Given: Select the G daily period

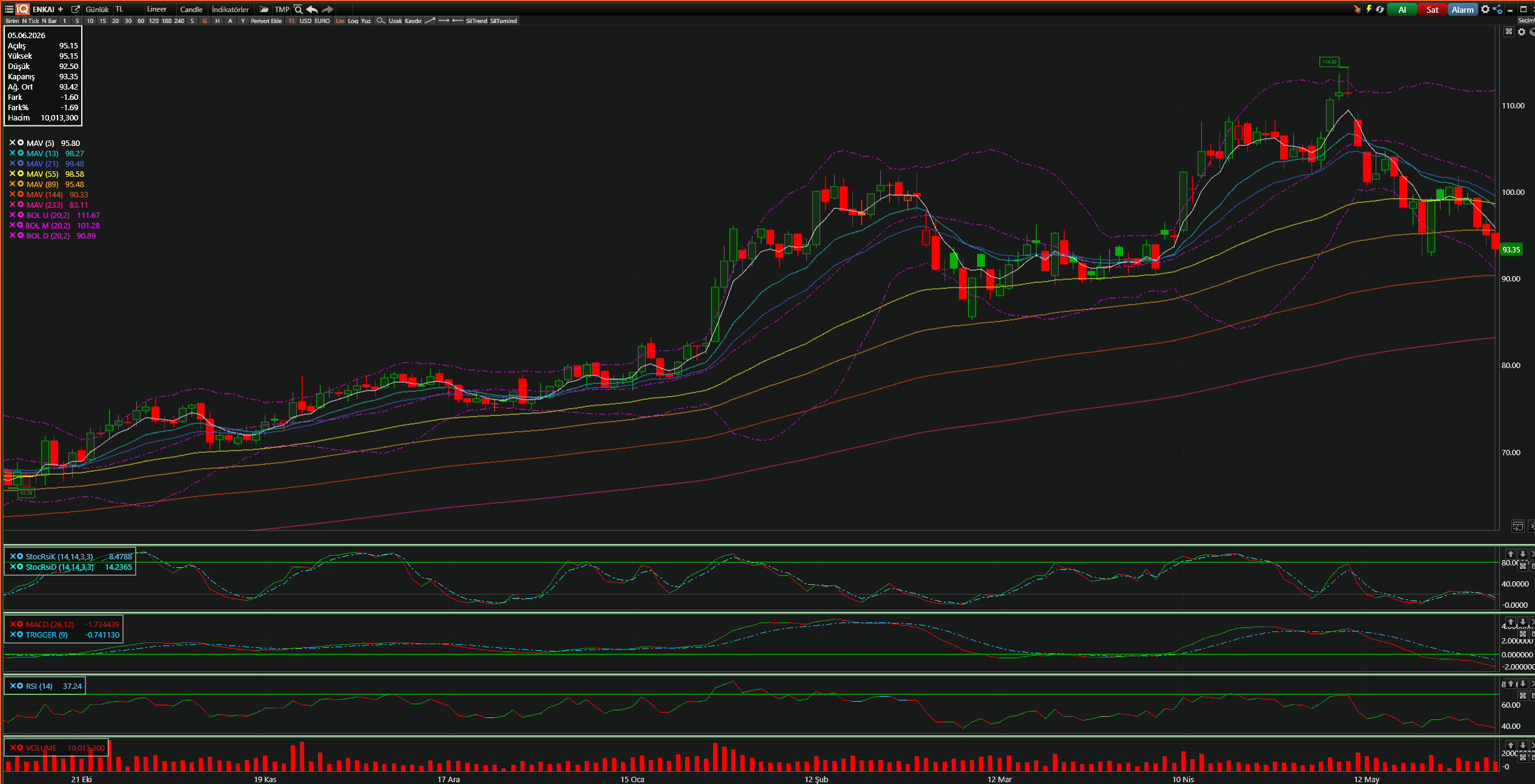Looking at the screenshot, I should coord(205,21).
